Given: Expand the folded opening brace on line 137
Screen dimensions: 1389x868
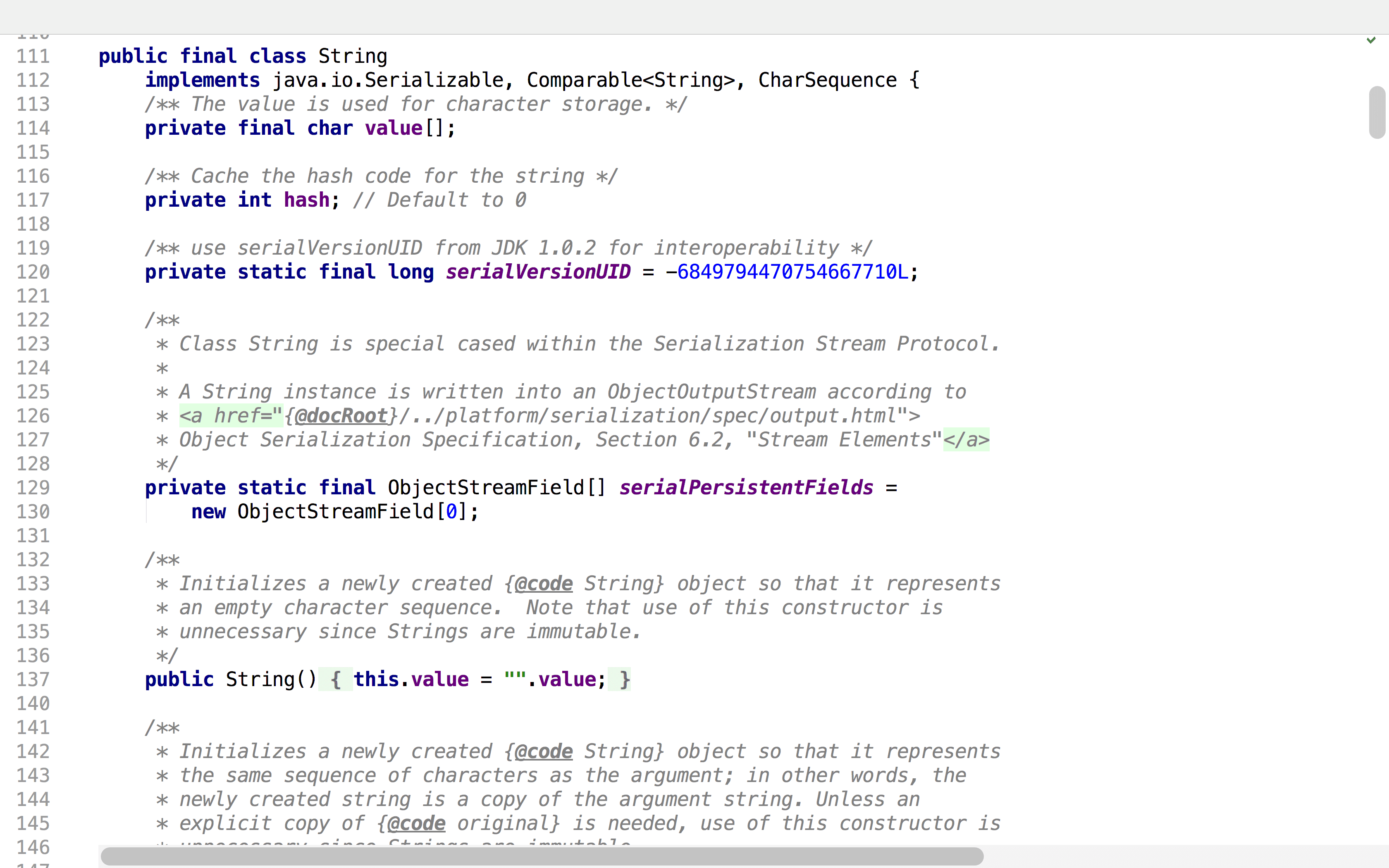Looking at the screenshot, I should (336, 680).
